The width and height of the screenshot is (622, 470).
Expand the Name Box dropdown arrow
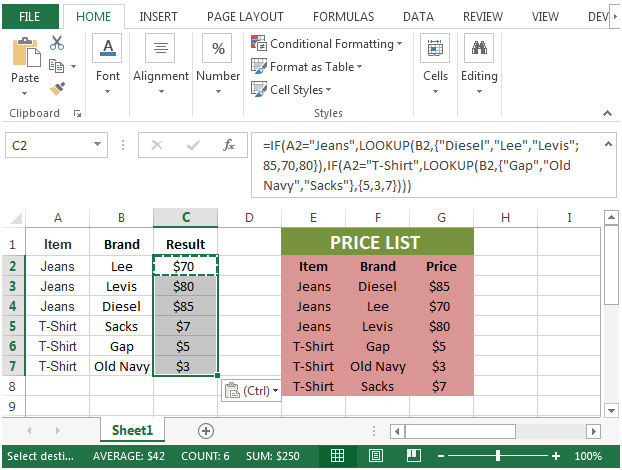[x=97, y=144]
